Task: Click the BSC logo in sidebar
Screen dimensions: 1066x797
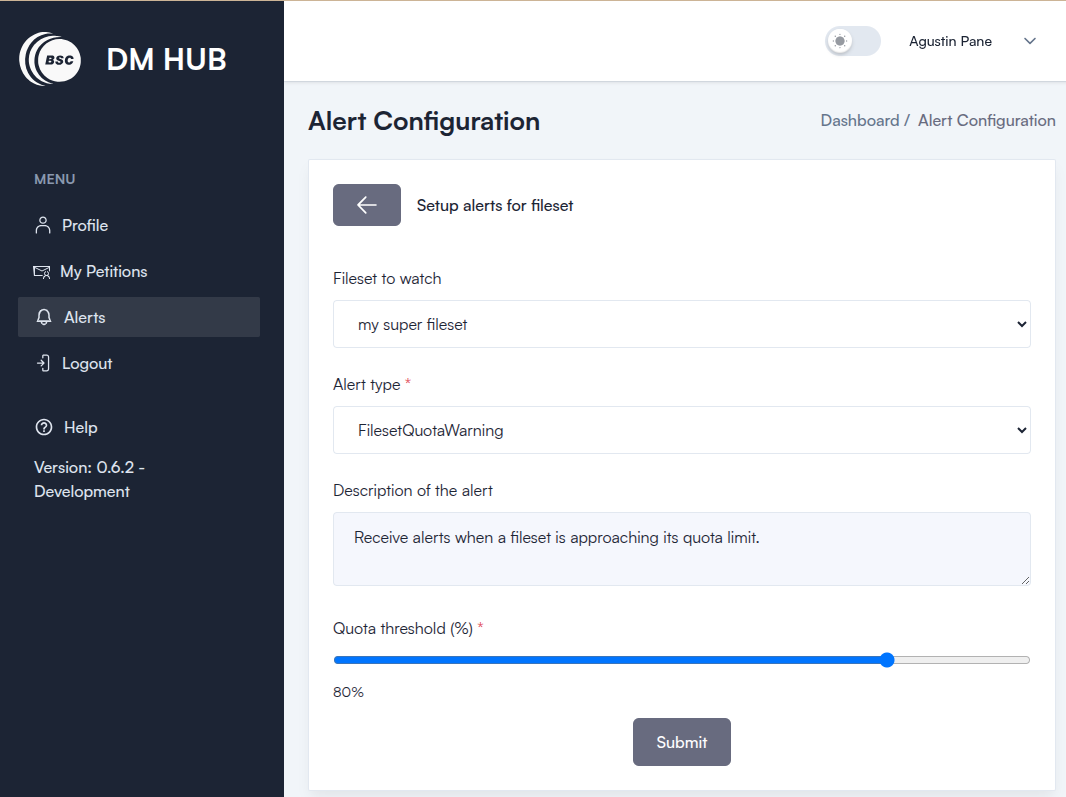Action: tap(51, 59)
